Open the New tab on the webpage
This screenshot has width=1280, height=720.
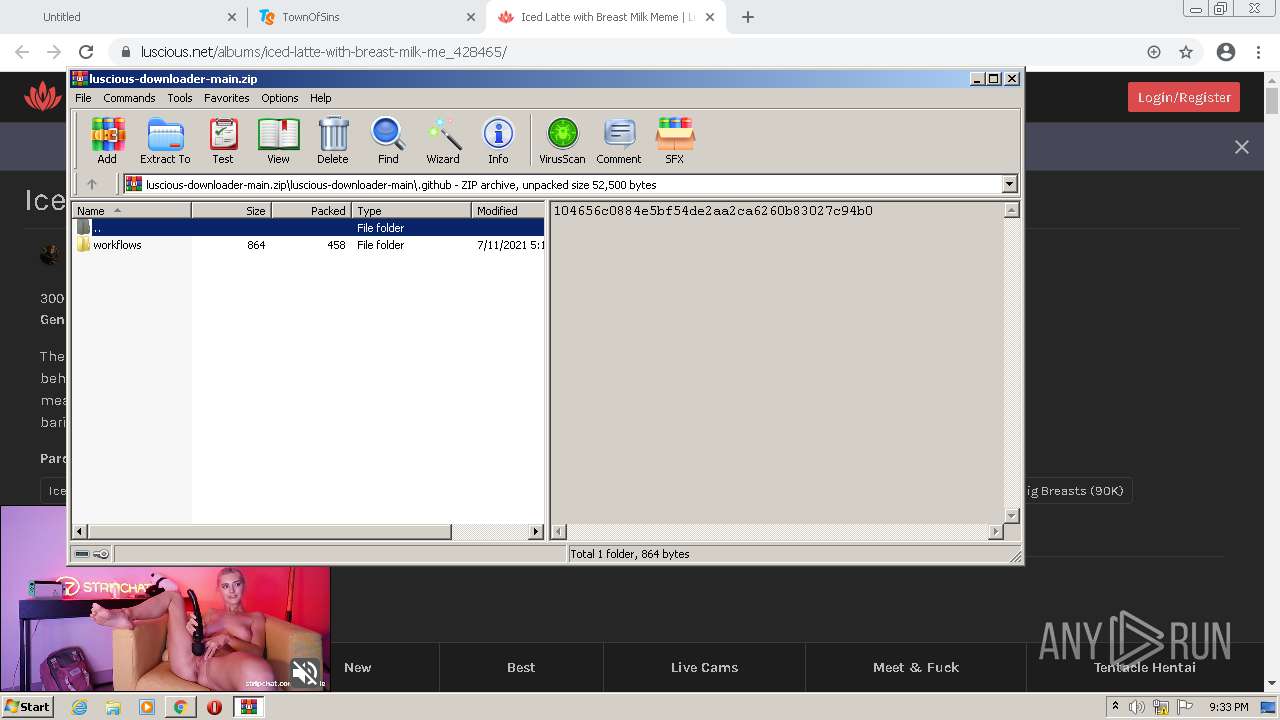coord(357,667)
